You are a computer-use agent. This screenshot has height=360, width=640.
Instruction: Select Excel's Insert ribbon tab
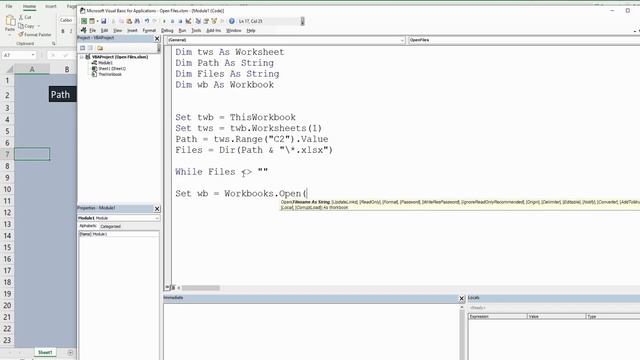coord(51,7)
